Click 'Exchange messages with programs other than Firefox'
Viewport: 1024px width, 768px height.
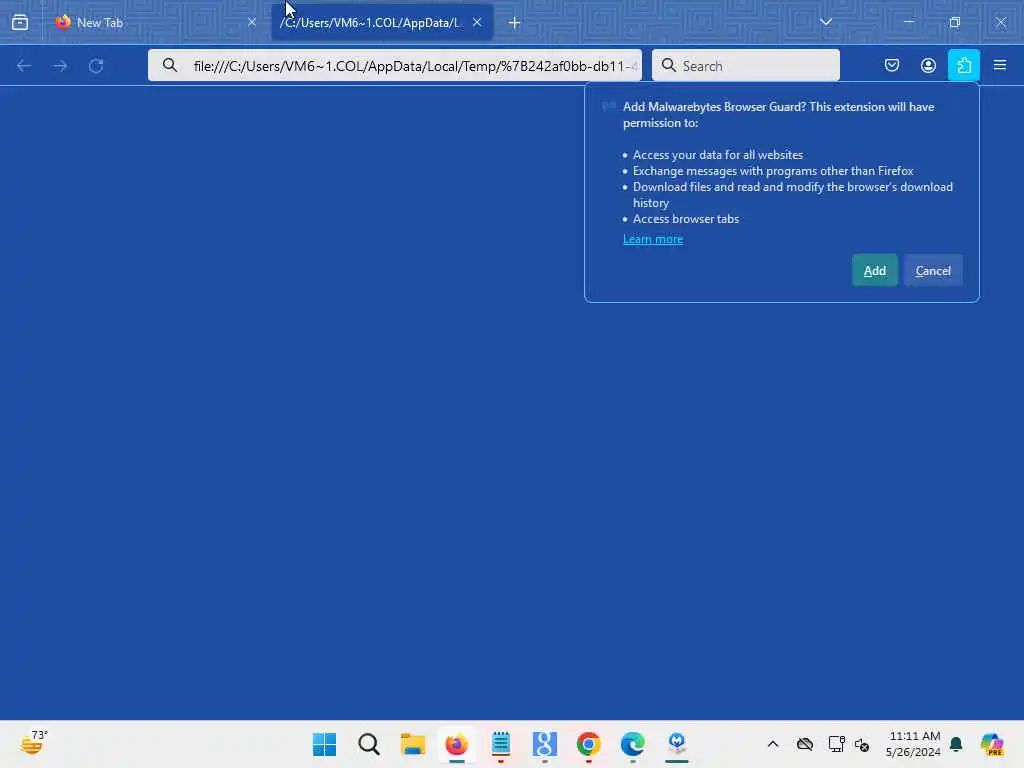tap(773, 171)
